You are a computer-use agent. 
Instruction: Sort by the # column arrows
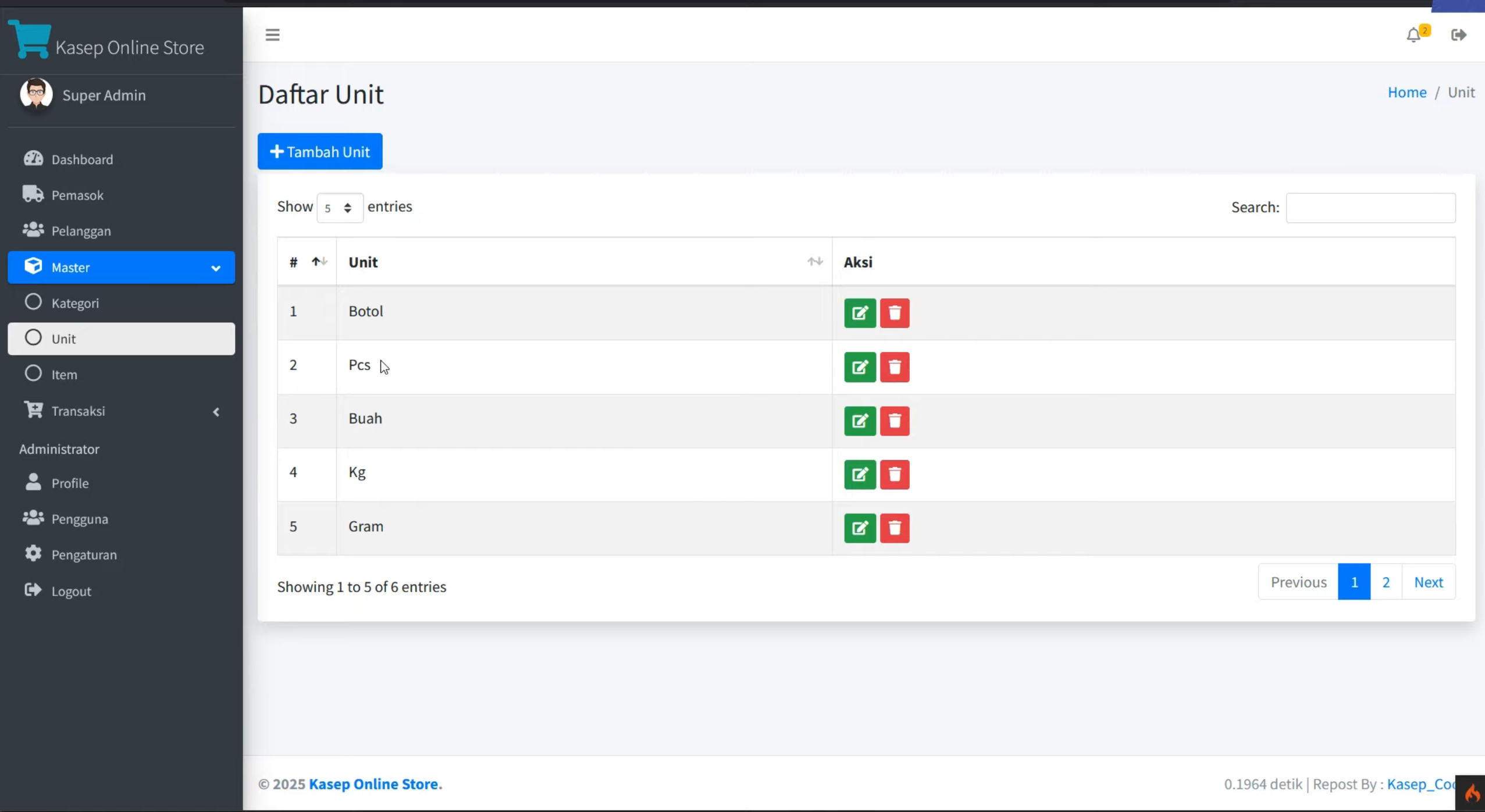pos(319,262)
